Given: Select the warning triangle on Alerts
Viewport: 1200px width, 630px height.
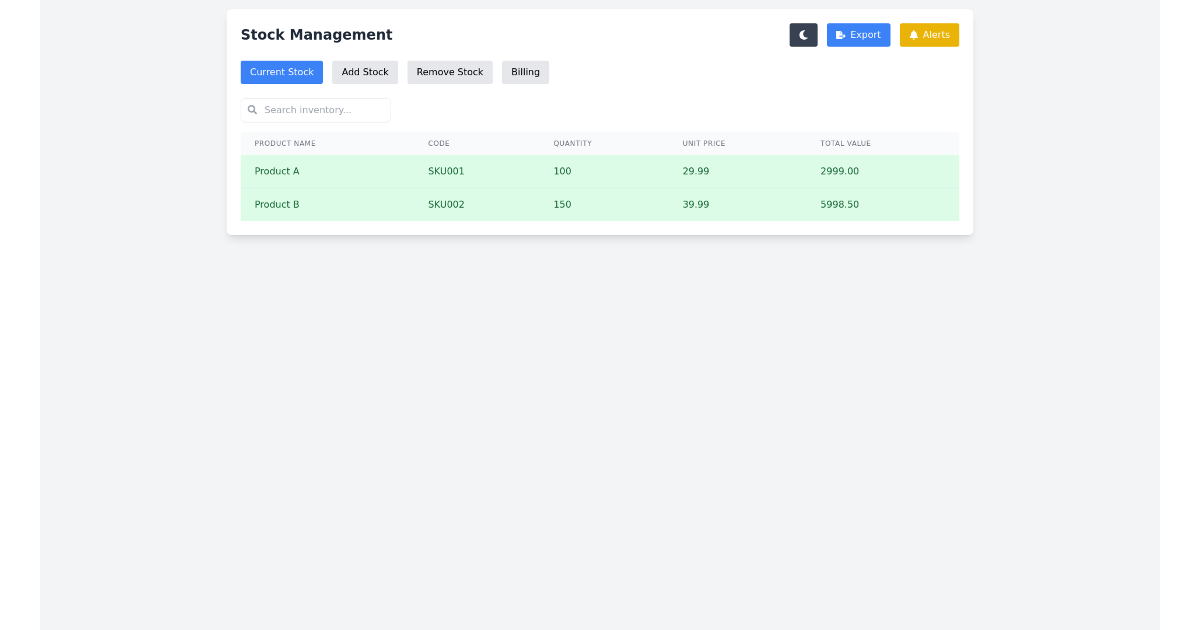Looking at the screenshot, I should (913, 34).
